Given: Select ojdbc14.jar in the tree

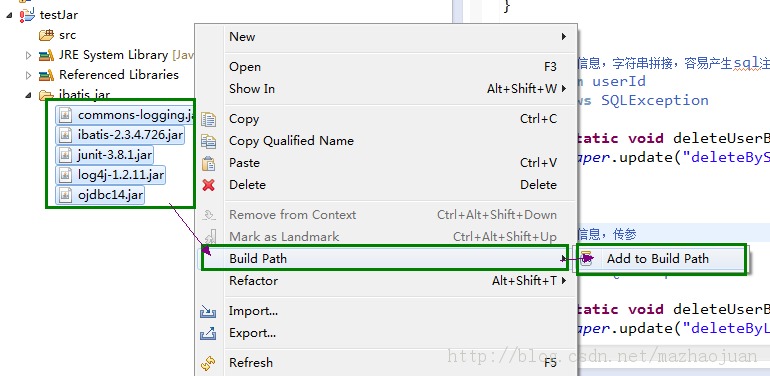Looking at the screenshot, I should tap(100, 195).
